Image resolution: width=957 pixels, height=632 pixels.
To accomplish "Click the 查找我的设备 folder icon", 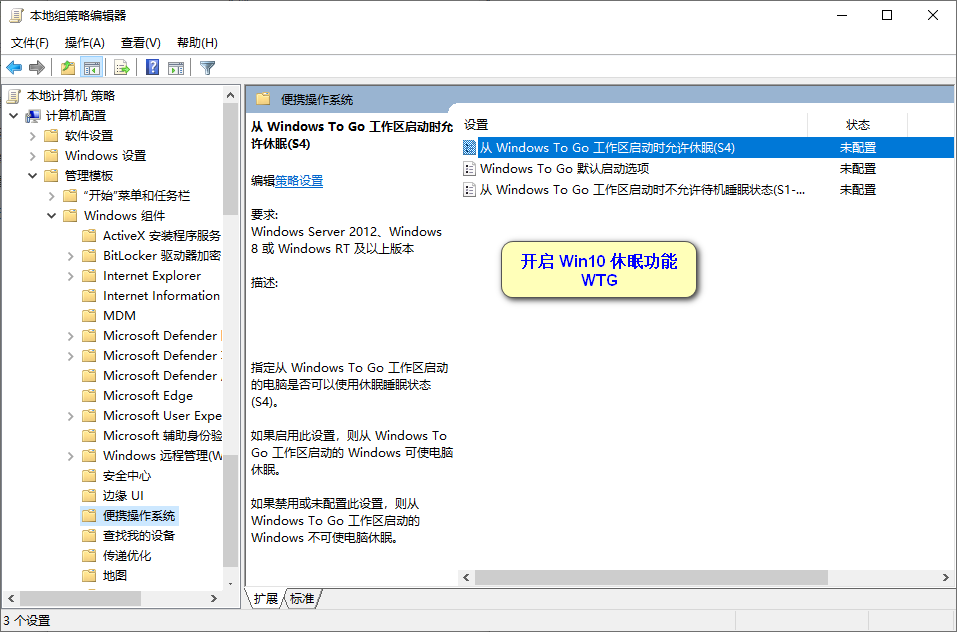I will (89, 536).
